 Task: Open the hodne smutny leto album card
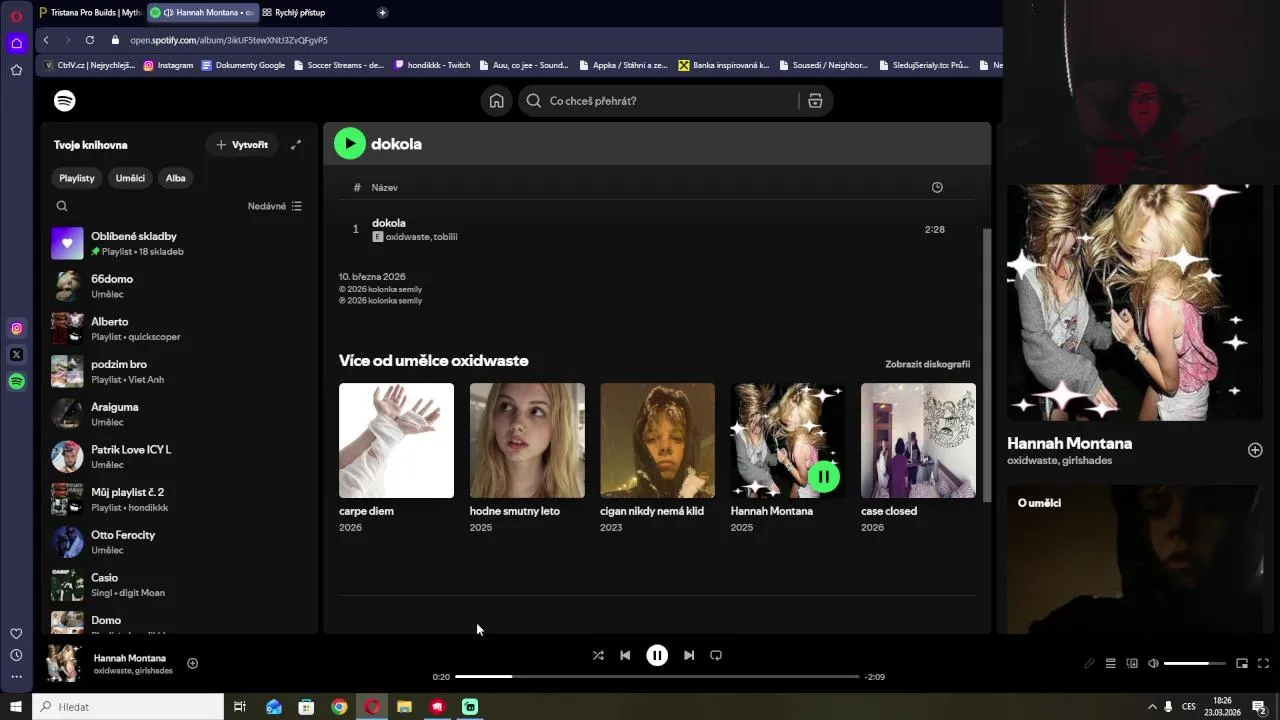[527, 458]
